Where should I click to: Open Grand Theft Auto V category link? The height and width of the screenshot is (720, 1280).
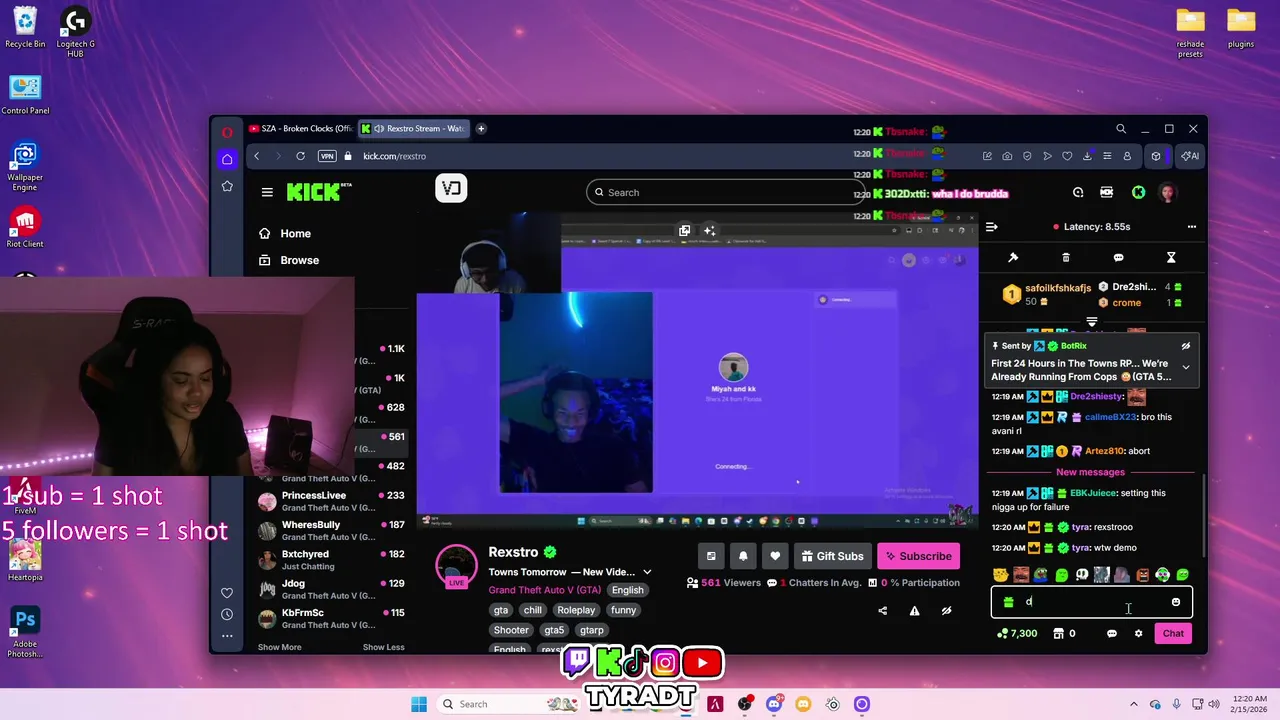point(544,590)
